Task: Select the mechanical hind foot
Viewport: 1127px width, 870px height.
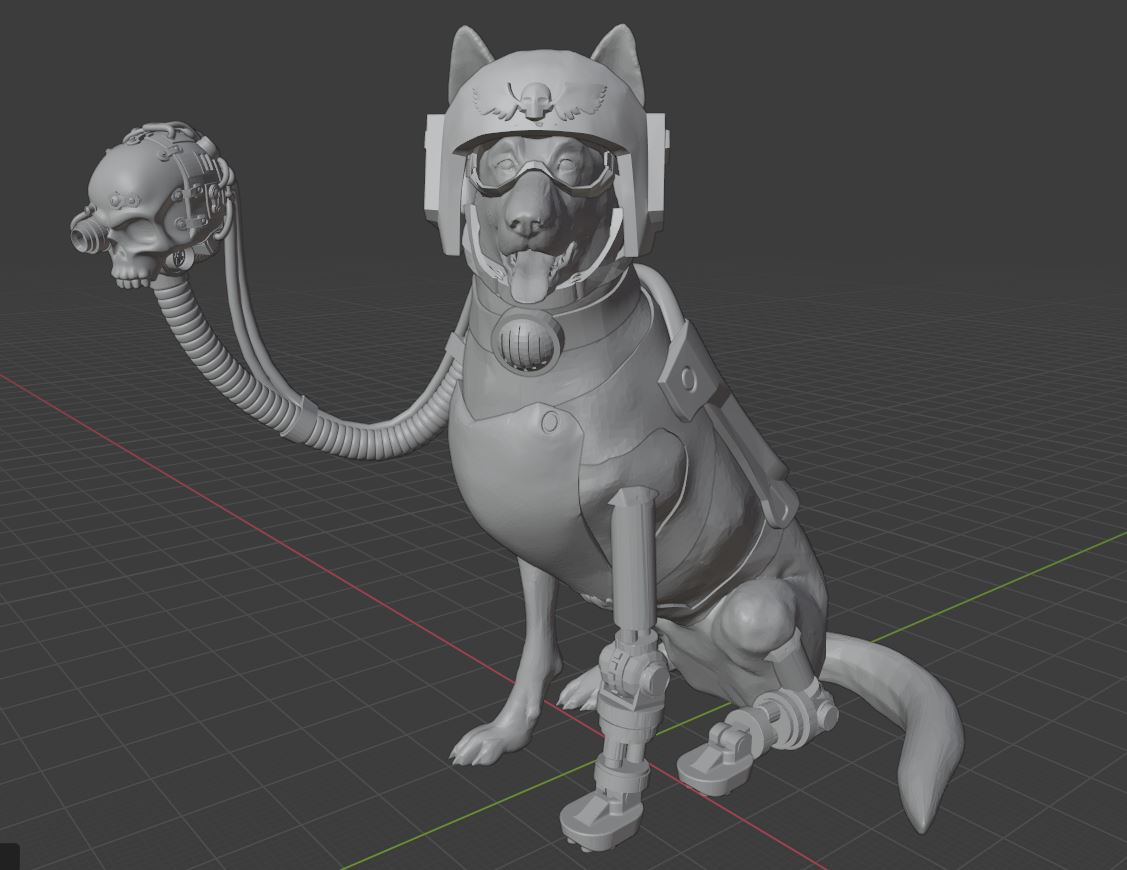Action: tap(716, 762)
